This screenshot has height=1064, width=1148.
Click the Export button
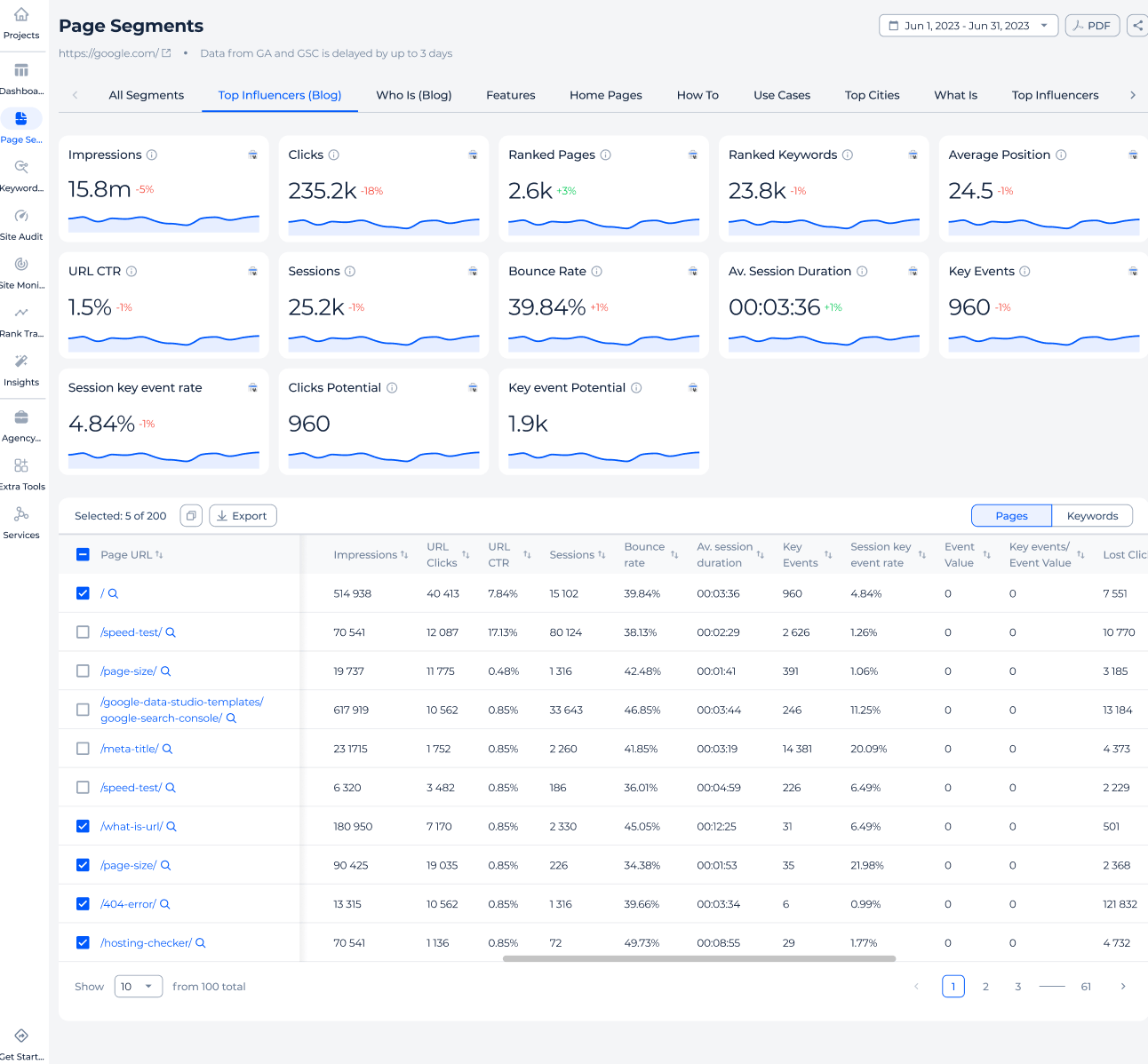(x=243, y=516)
